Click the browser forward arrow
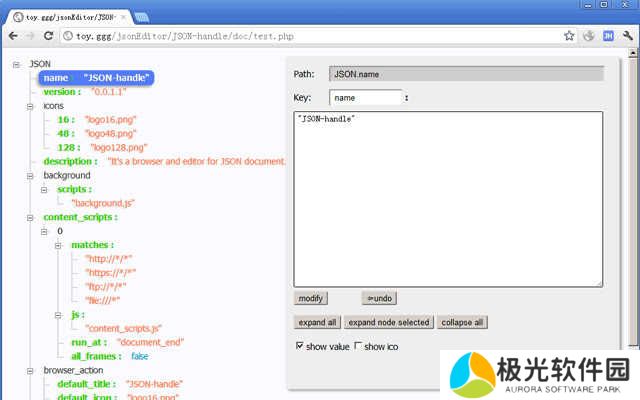This screenshot has width=640, height=400. 31,36
